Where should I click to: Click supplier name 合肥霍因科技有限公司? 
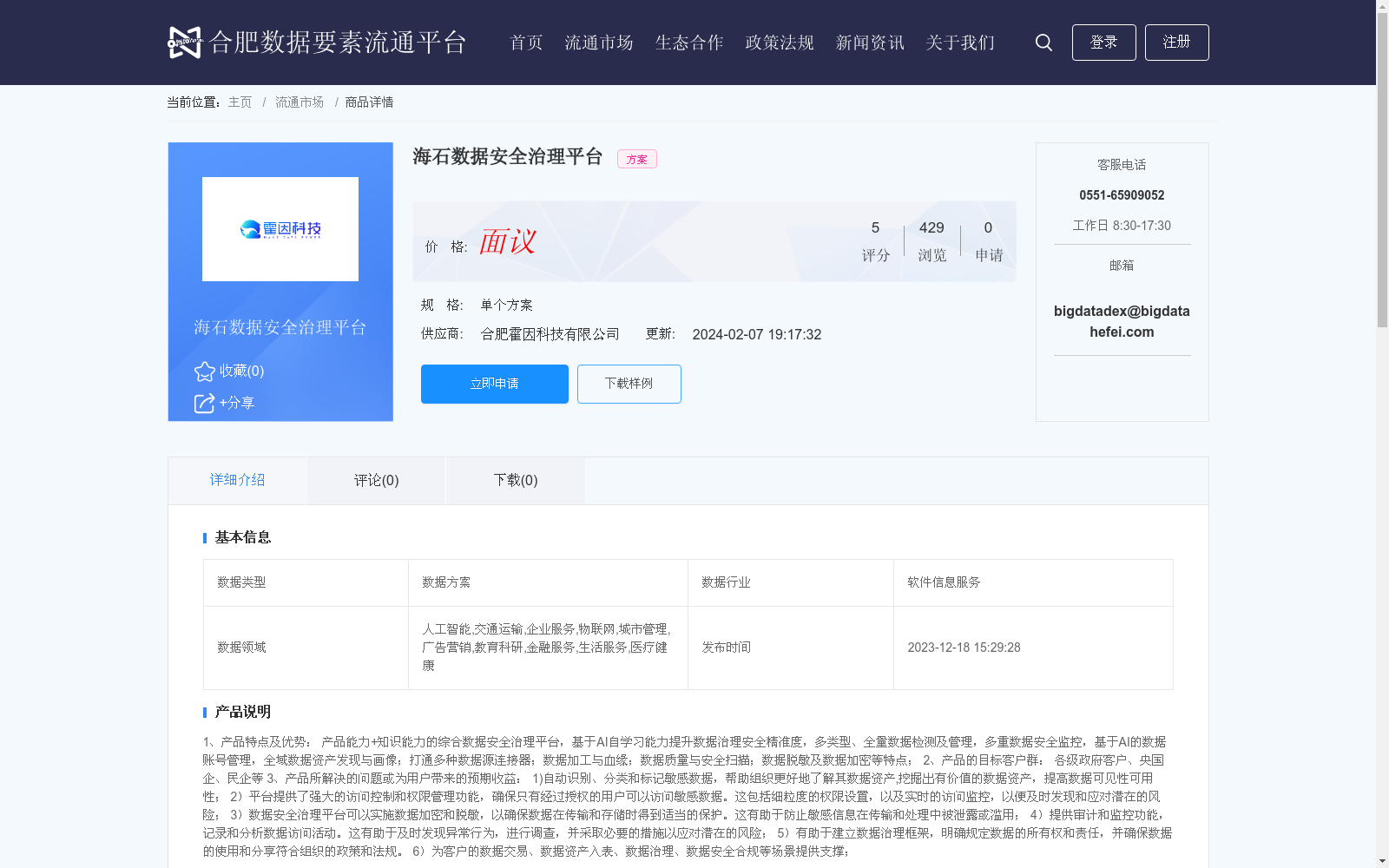(x=550, y=334)
